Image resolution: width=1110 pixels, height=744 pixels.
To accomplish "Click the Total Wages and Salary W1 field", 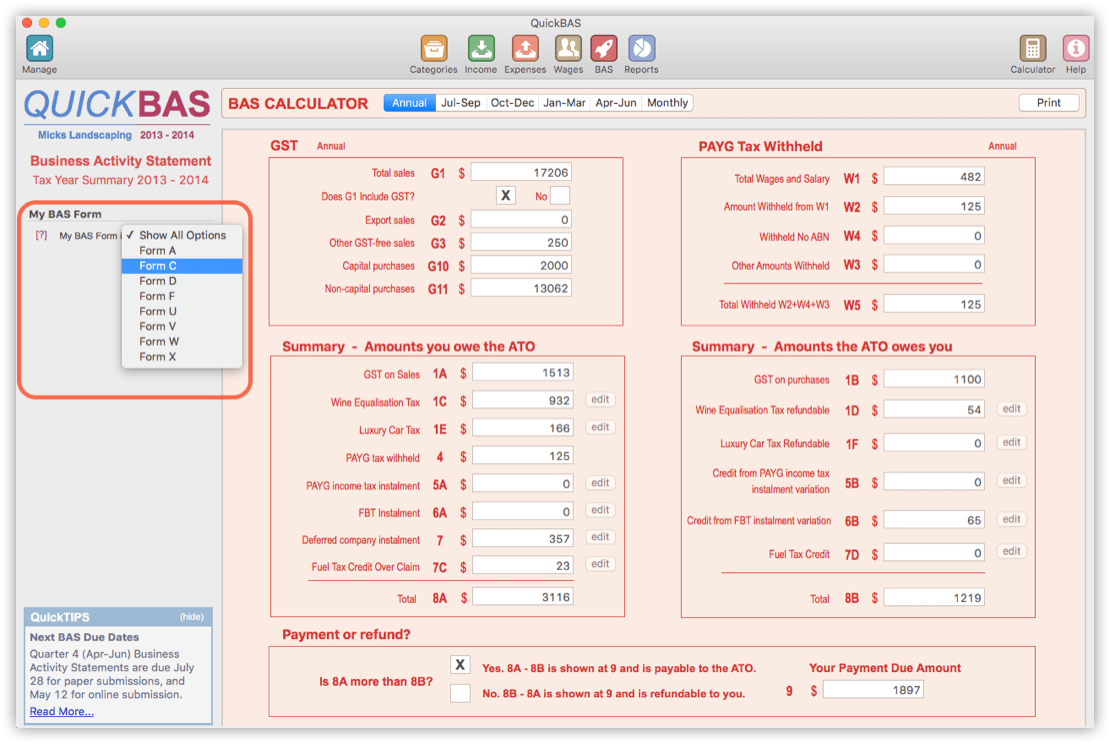I will click(934, 176).
